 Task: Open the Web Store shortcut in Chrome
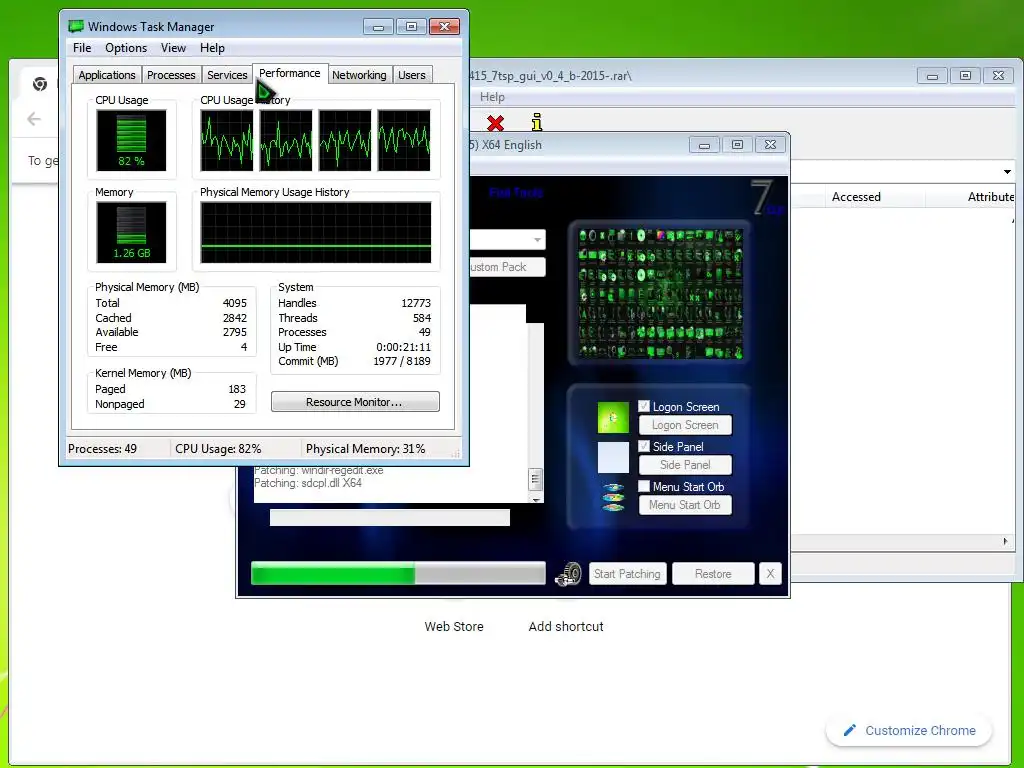pos(454,626)
